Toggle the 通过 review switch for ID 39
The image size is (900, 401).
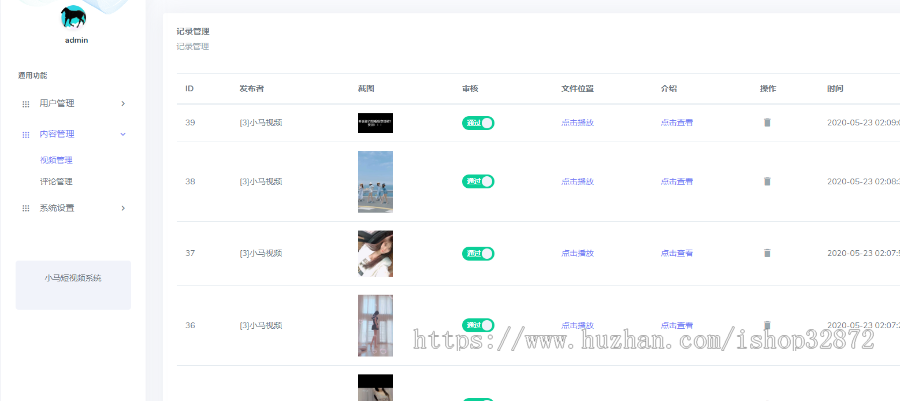point(478,123)
